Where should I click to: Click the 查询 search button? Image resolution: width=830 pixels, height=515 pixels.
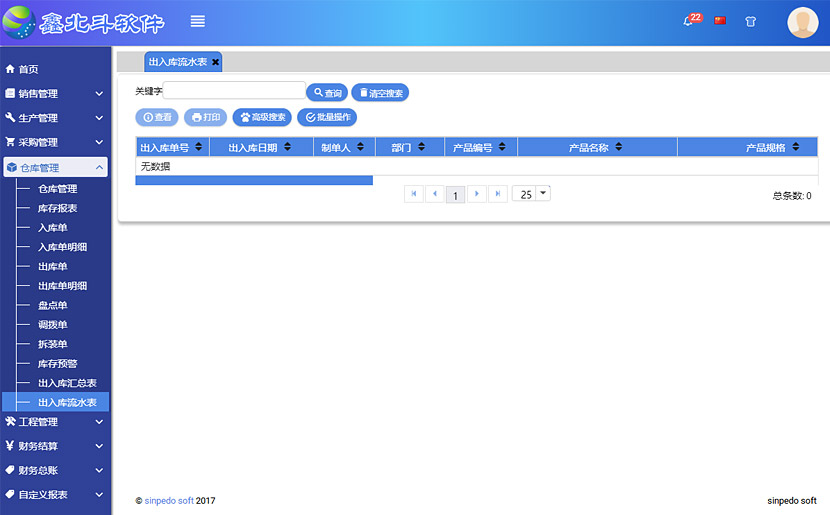(327, 93)
